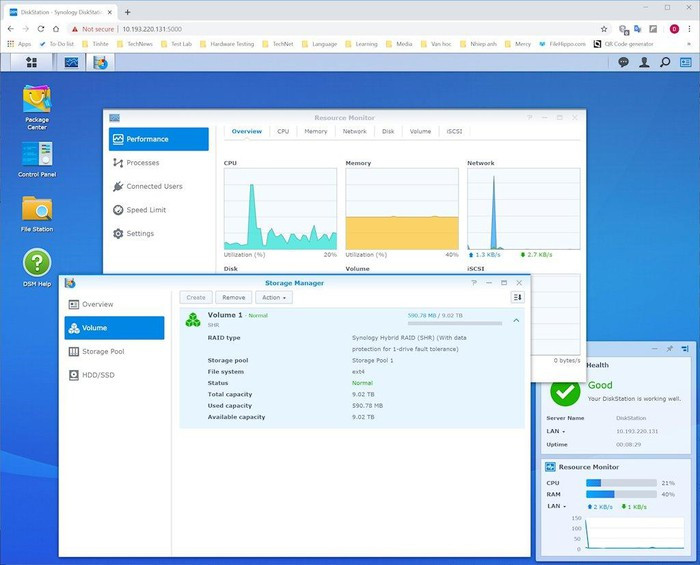Open the DSM notifications chat bubble icon
This screenshot has width=700, height=565.
(623, 62)
